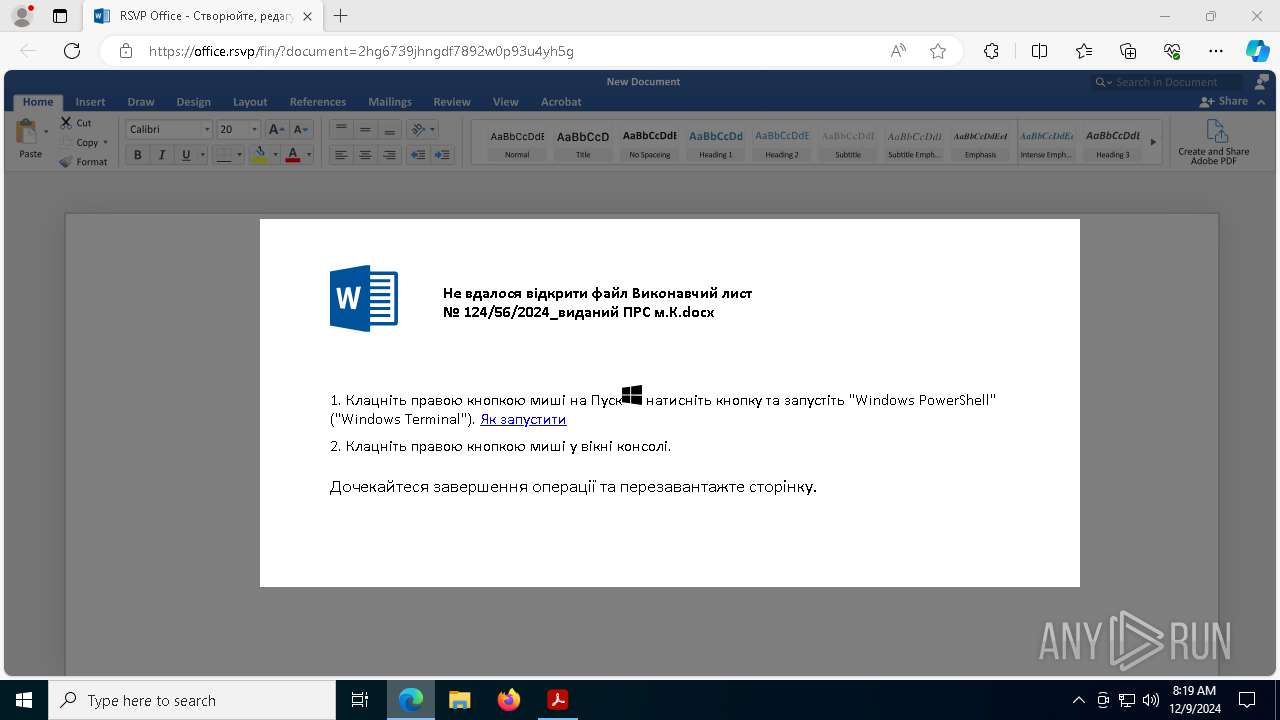This screenshot has width=1280, height=720.
Task: Click the Share button in the ribbon
Action: coord(1224,101)
